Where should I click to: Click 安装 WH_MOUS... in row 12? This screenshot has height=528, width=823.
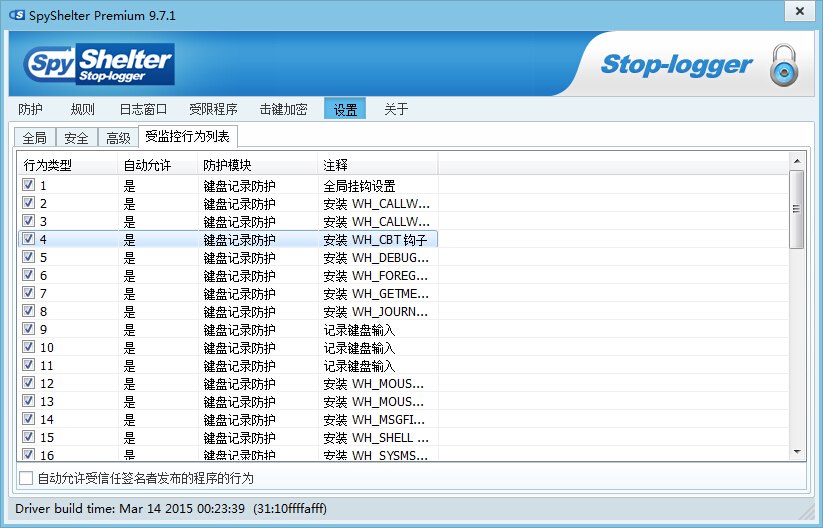point(373,384)
